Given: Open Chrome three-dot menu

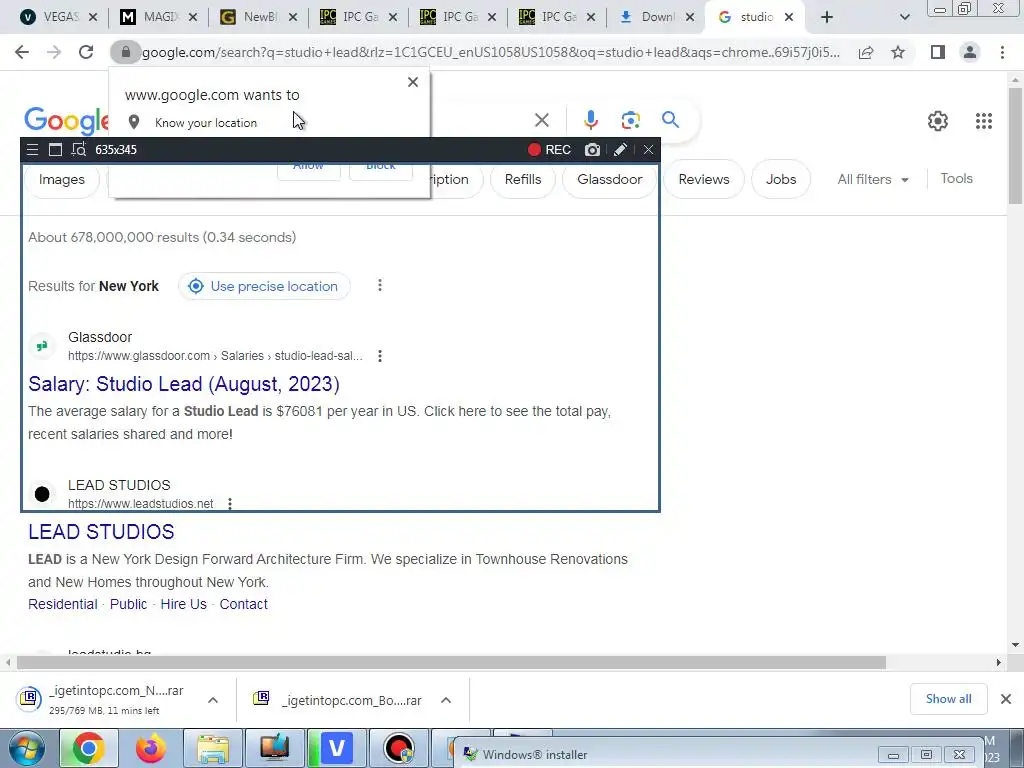Looking at the screenshot, I should pos(1002,52).
